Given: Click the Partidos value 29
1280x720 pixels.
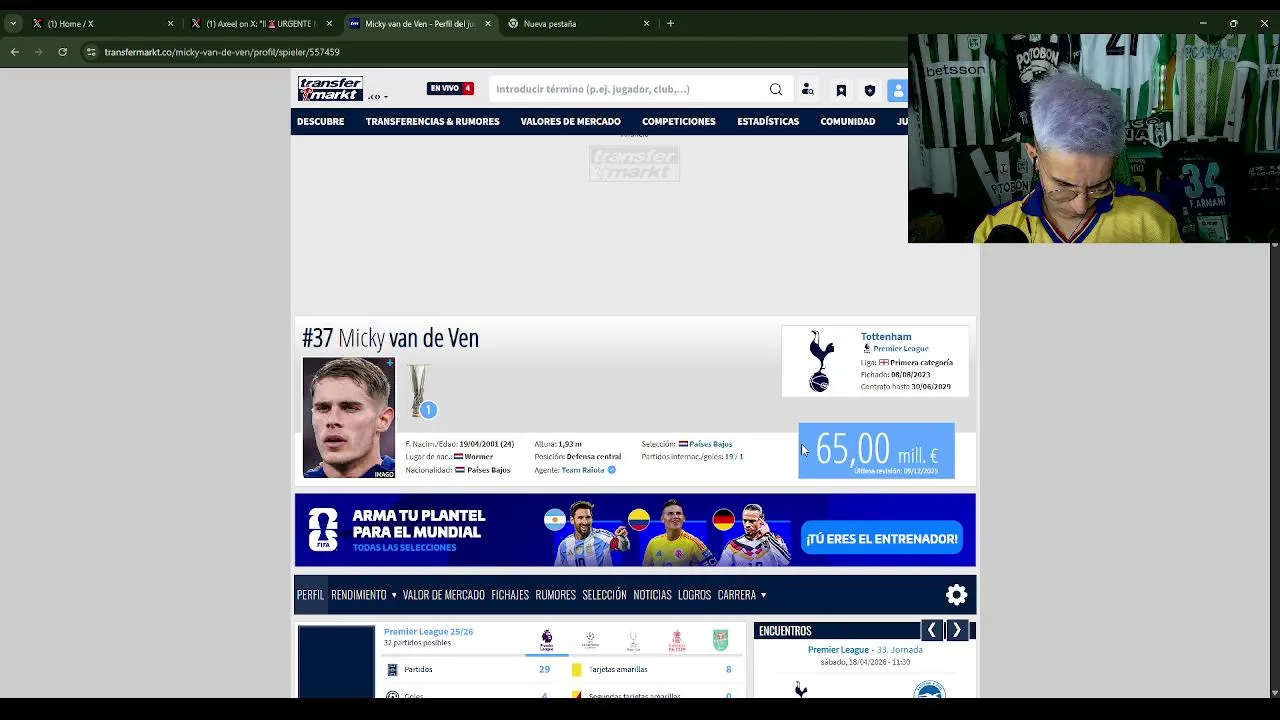Looking at the screenshot, I should [x=544, y=670].
